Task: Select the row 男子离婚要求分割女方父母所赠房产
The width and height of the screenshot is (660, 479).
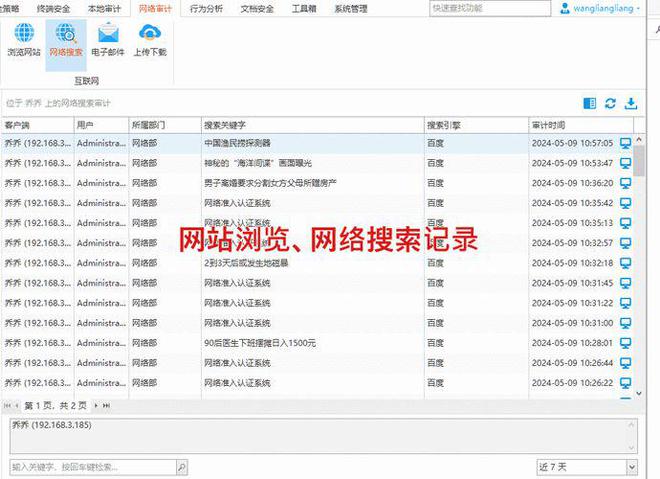Action: pos(317,184)
